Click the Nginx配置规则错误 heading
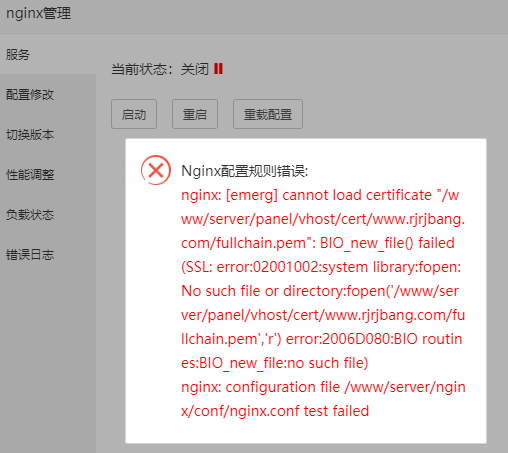Viewport: 508px width, 453px height. tap(245, 171)
